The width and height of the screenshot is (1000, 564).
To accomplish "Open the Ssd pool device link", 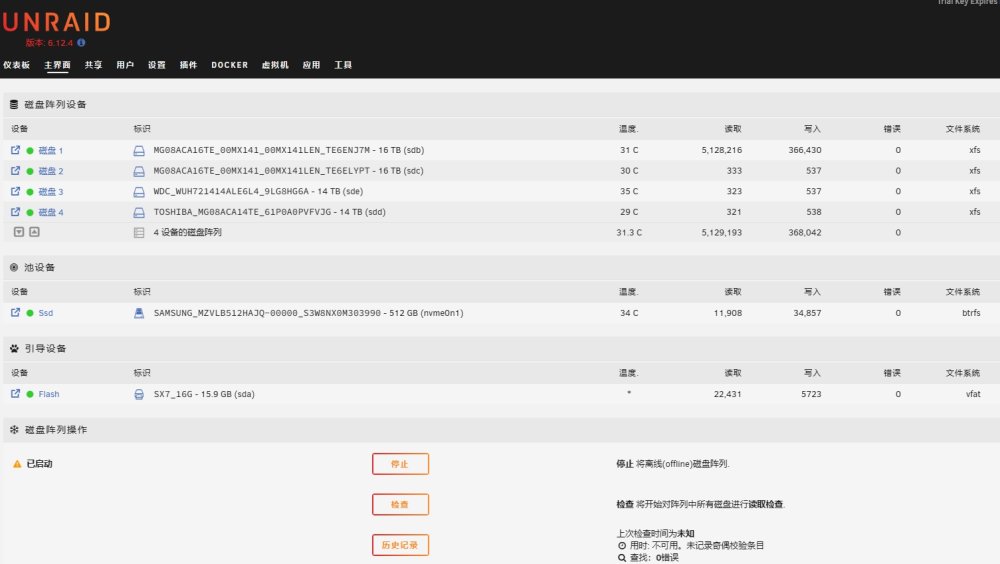I will point(46,313).
